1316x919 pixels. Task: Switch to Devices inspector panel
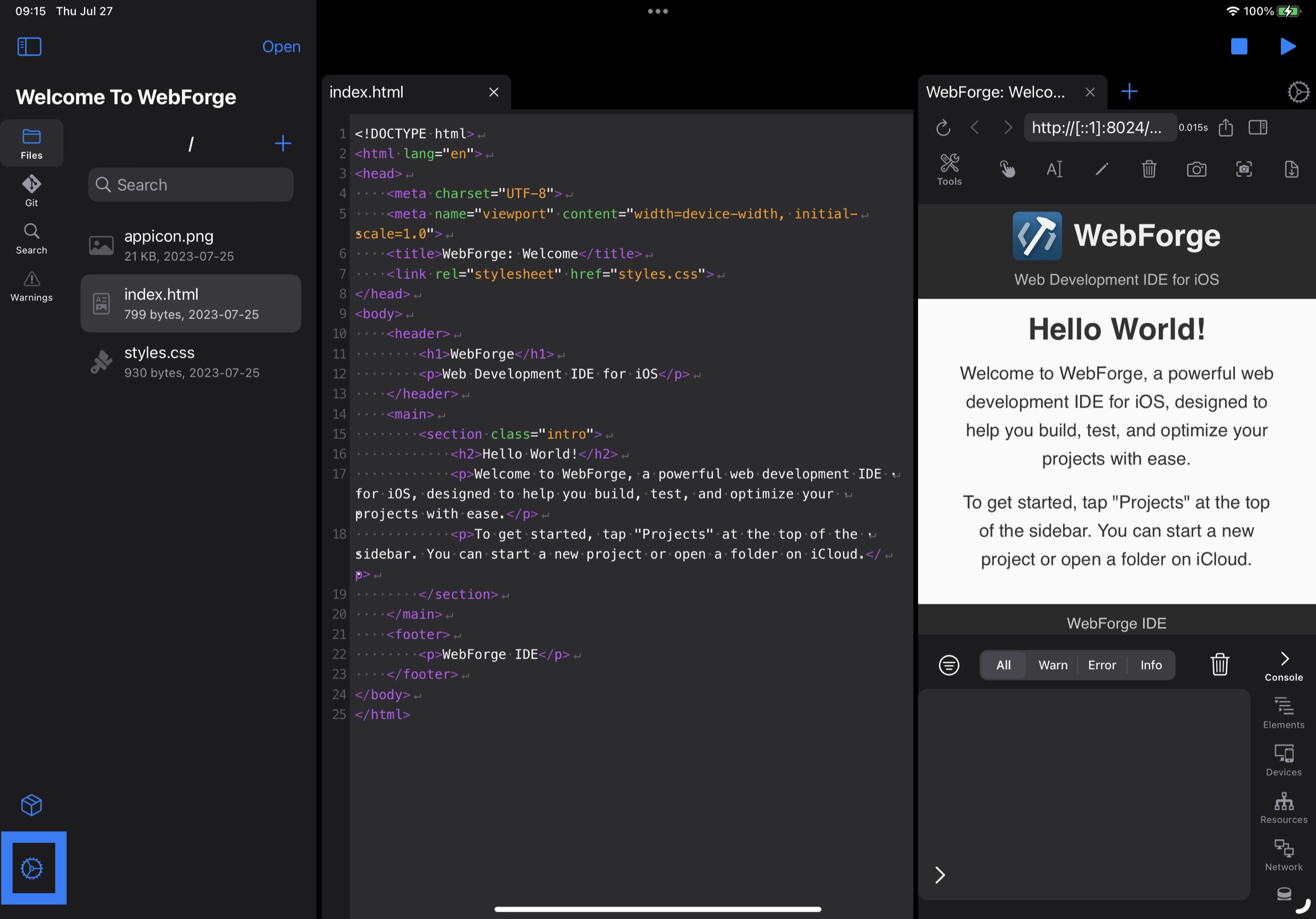(1284, 761)
